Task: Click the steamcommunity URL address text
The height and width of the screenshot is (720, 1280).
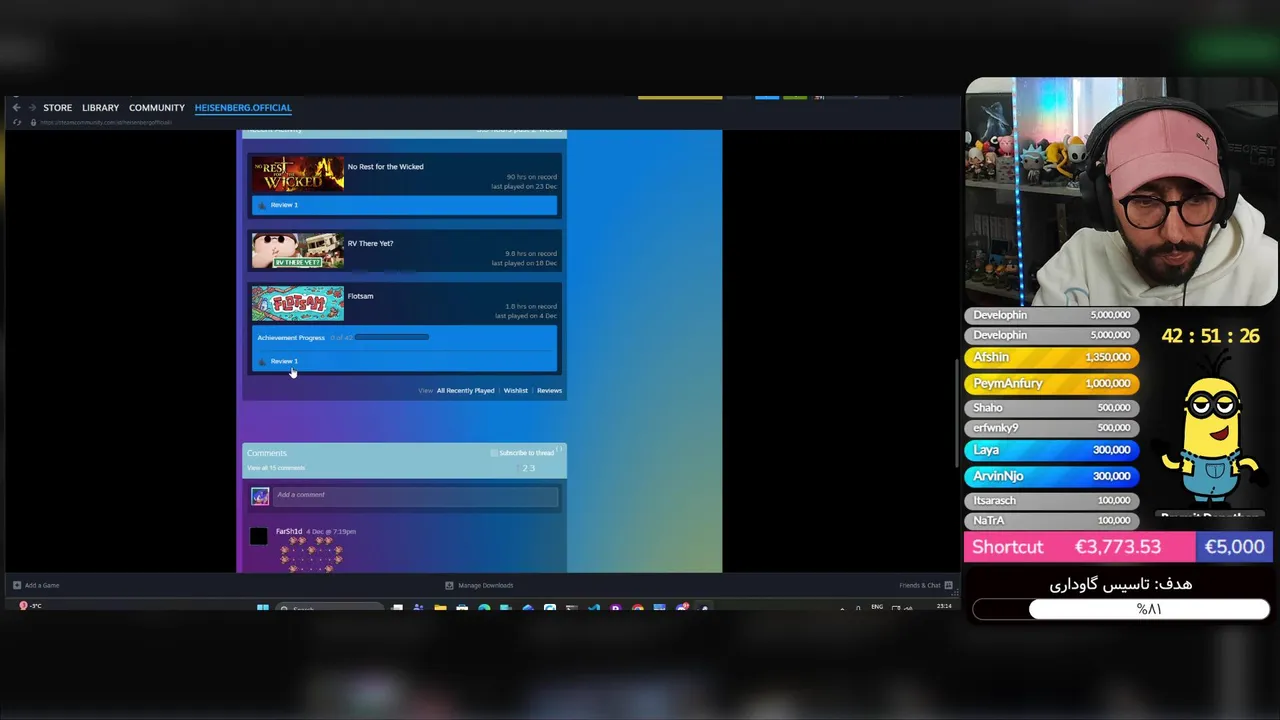Action: click(106, 122)
